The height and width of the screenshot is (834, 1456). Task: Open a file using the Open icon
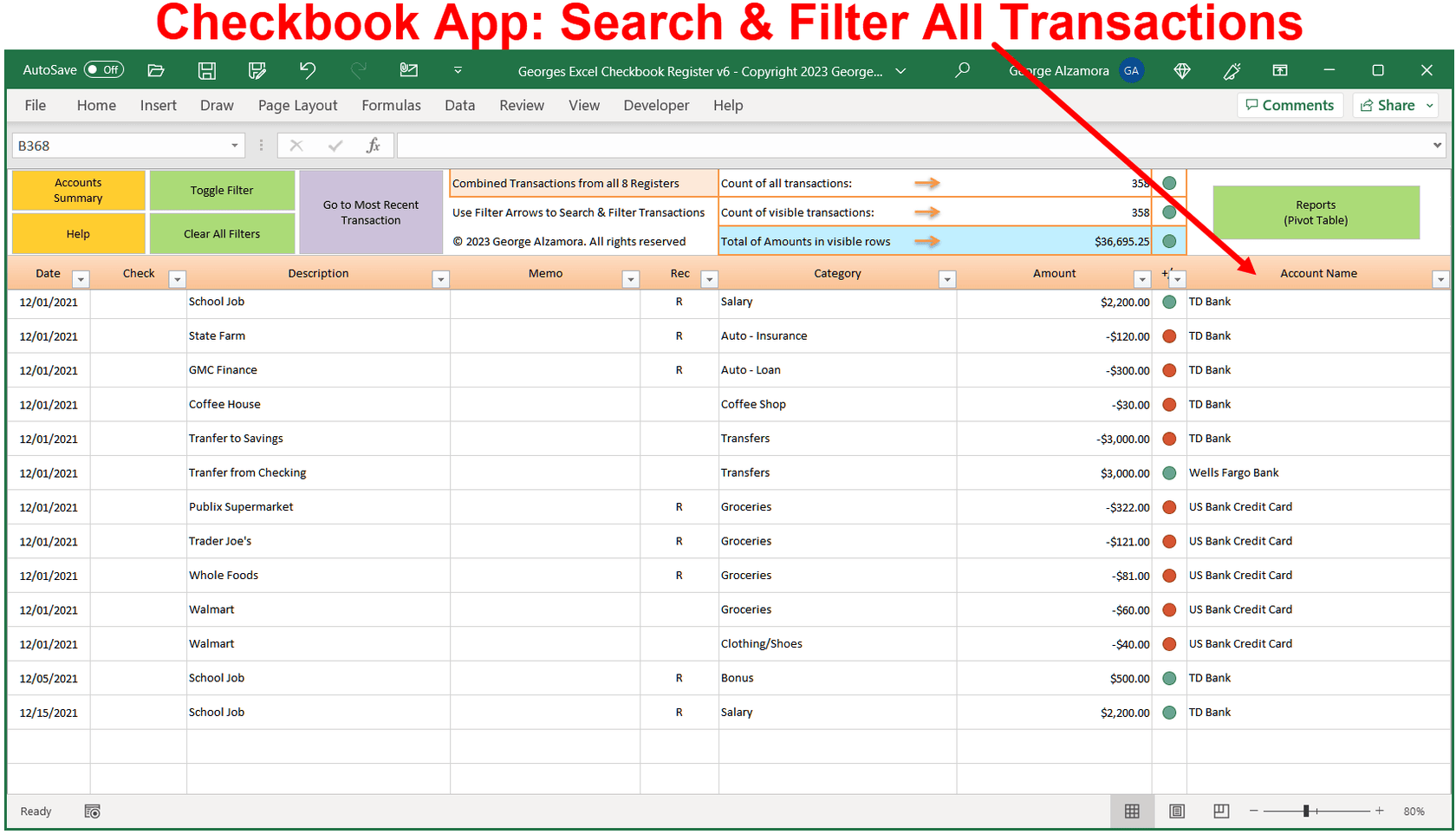pos(156,71)
